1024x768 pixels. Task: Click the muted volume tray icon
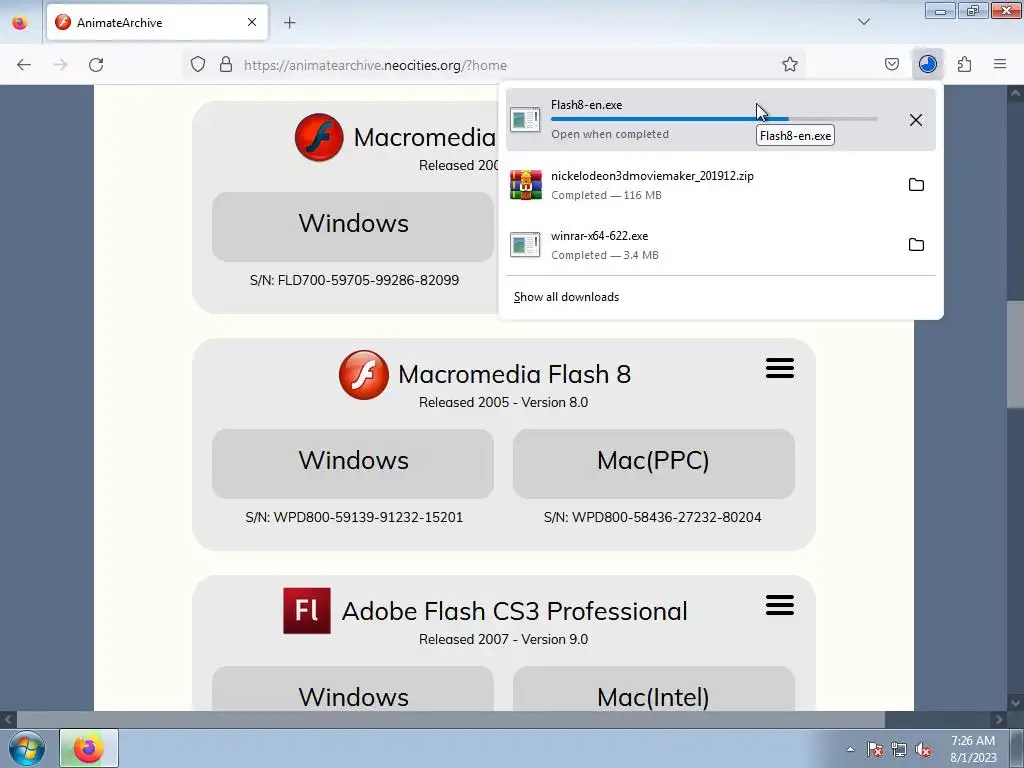923,749
